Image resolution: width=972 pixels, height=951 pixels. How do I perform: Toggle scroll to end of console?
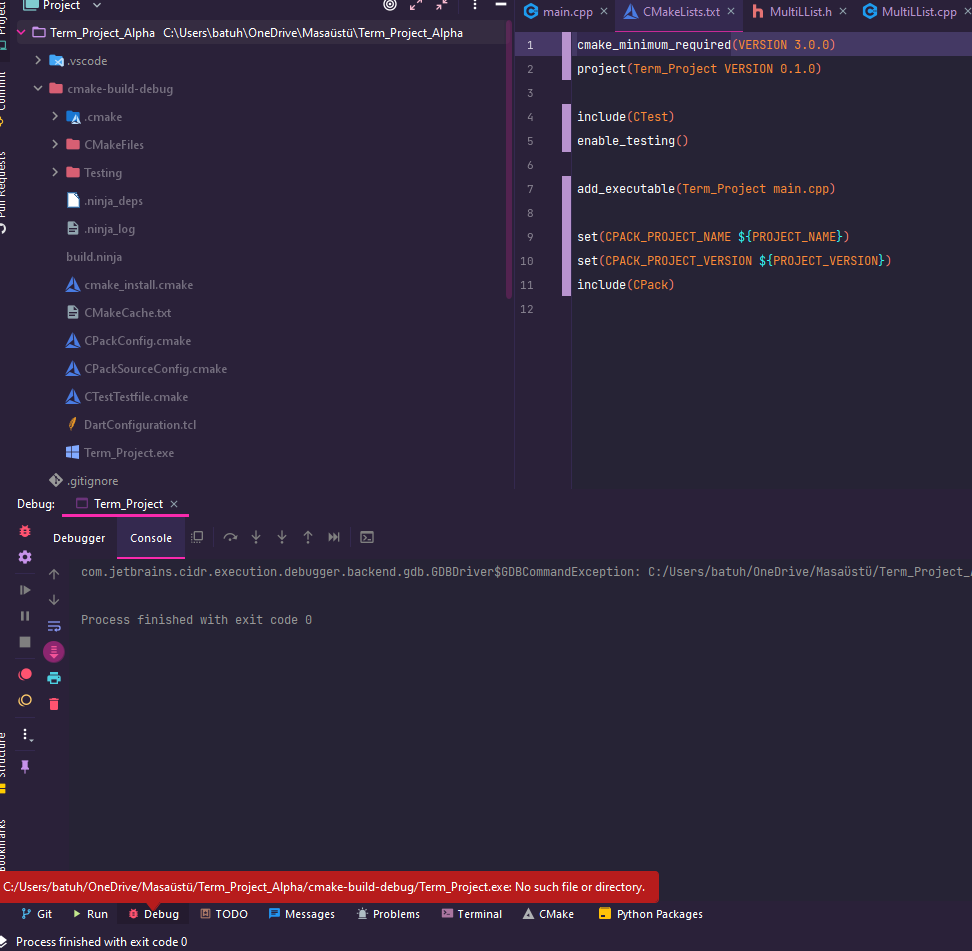(x=54, y=652)
